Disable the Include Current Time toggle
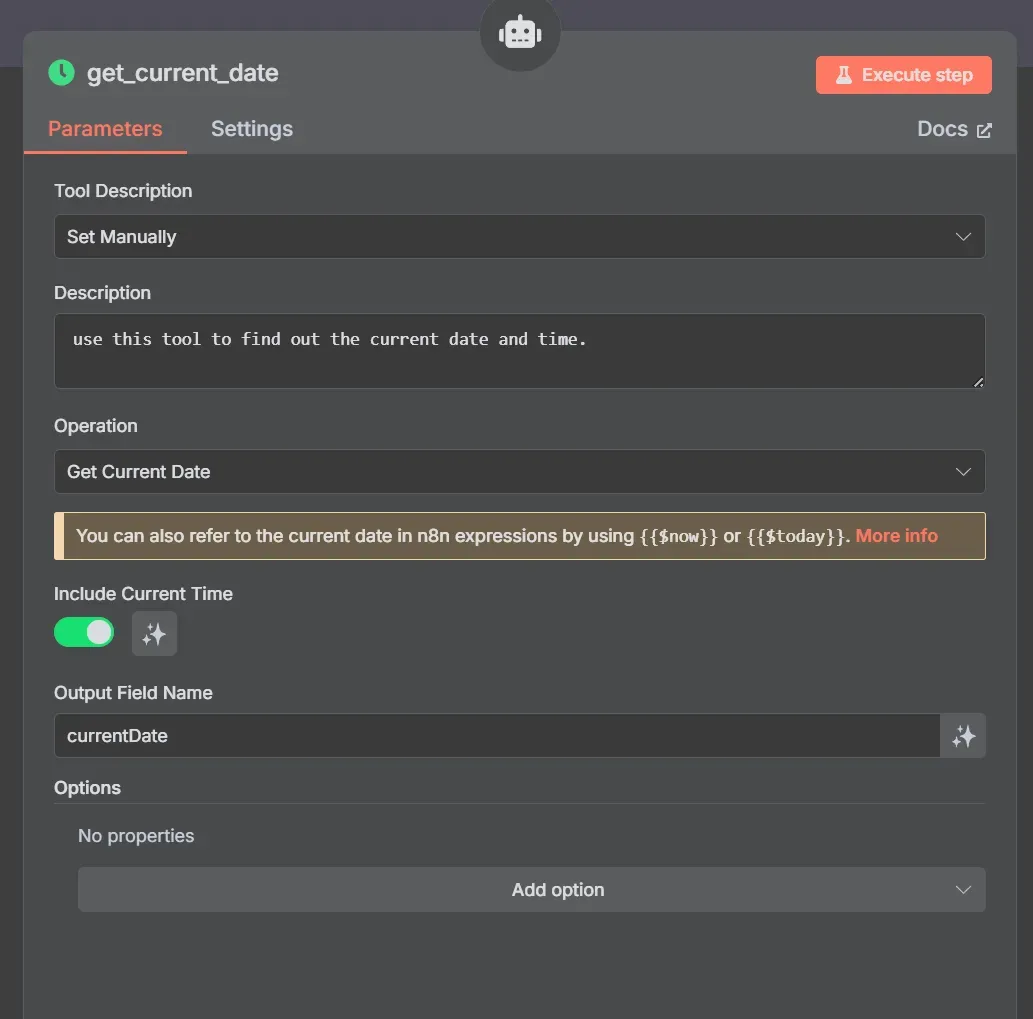The width and height of the screenshot is (1033, 1019). click(x=83, y=632)
